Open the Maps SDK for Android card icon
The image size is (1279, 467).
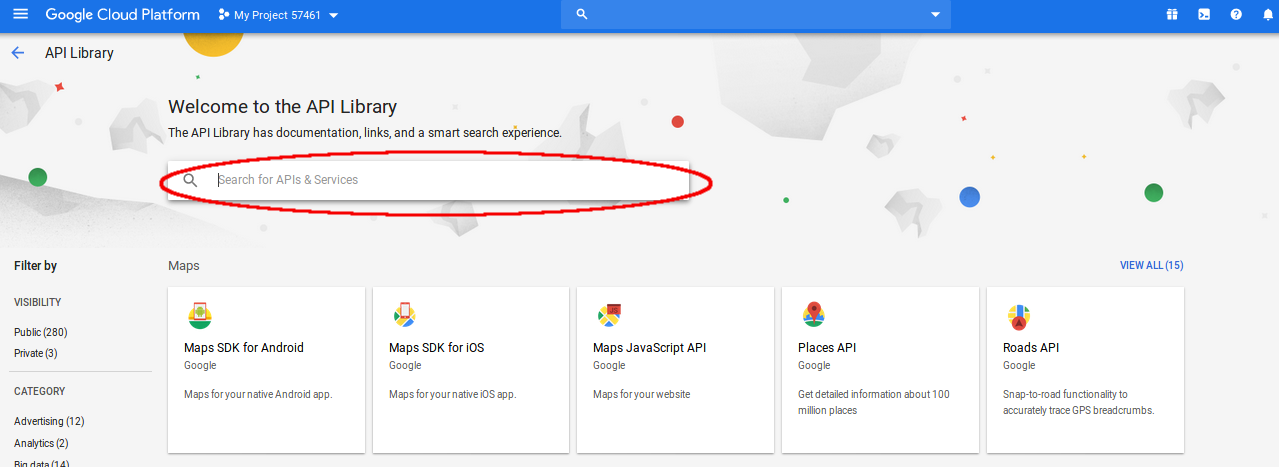point(199,315)
